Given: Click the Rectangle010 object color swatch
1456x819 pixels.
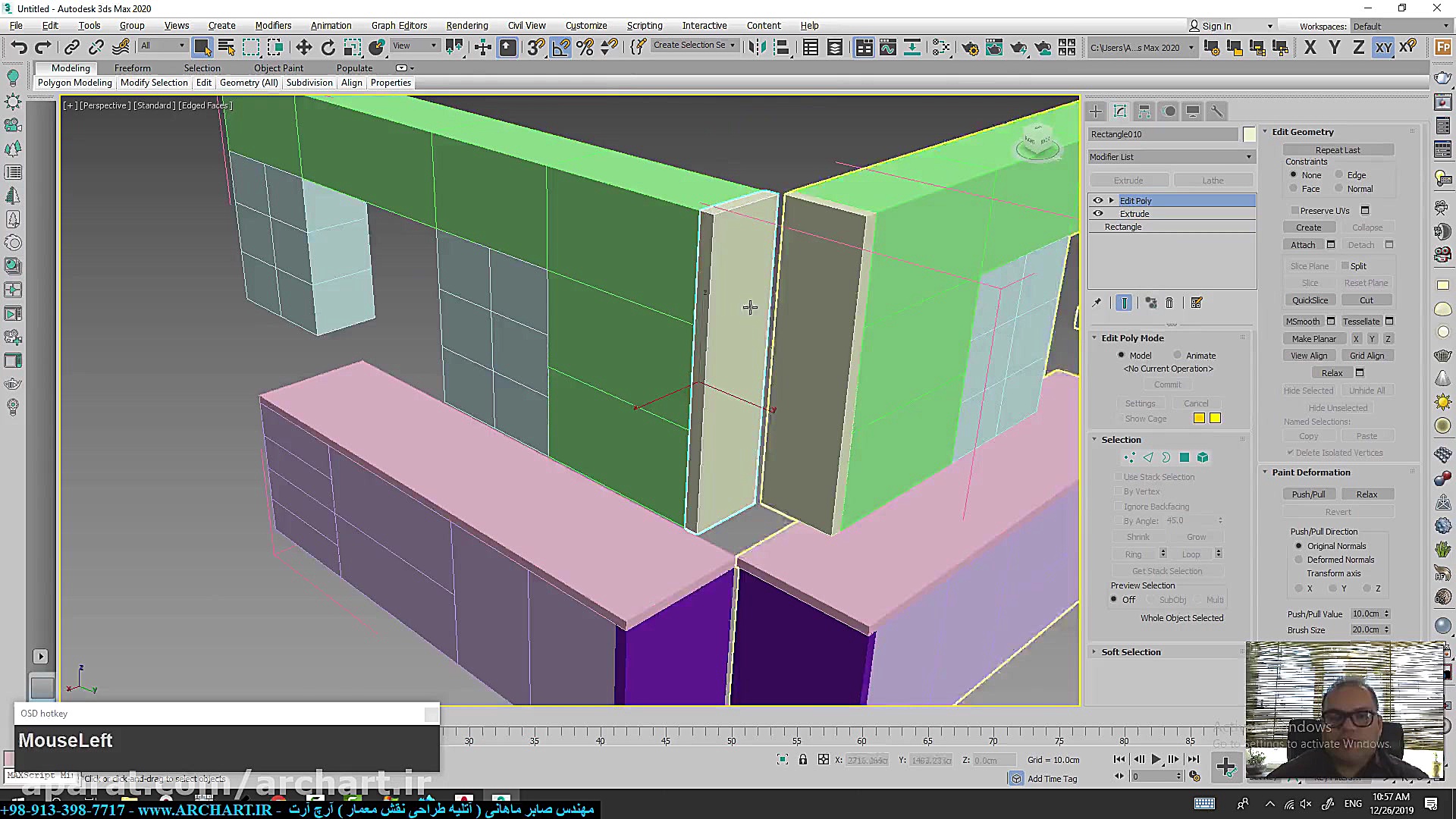Looking at the screenshot, I should pos(1249,134).
